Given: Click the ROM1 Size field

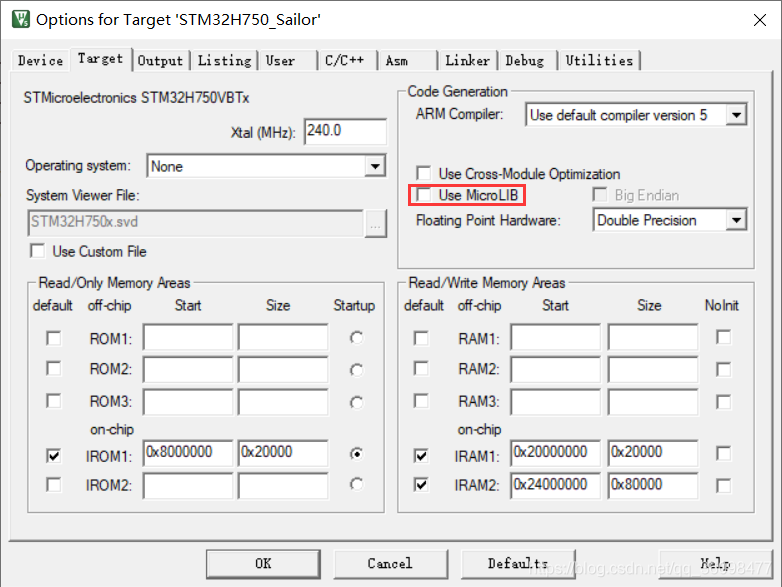Looking at the screenshot, I should (x=283, y=337).
